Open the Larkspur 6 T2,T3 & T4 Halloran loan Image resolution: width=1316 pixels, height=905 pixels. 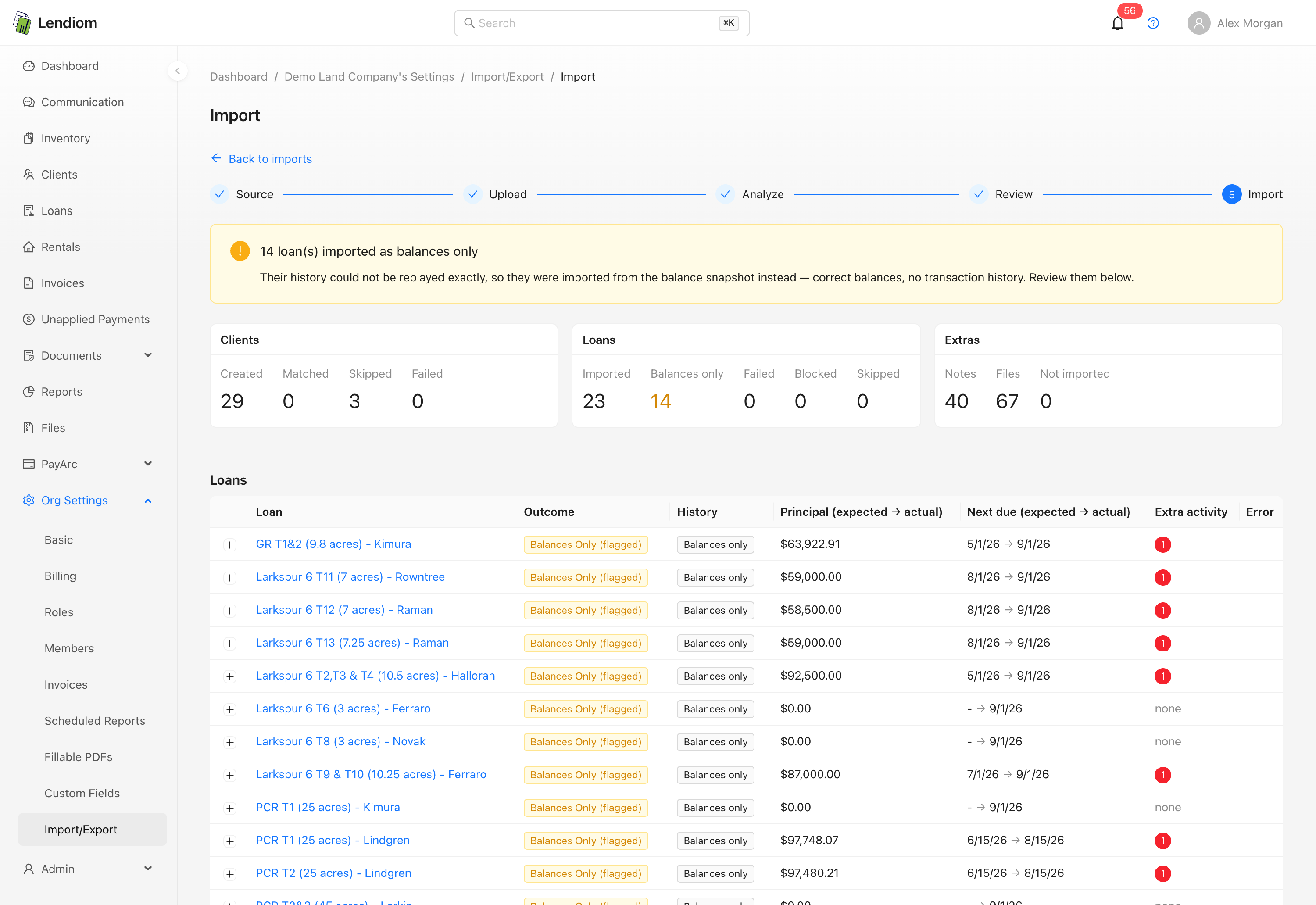click(x=375, y=675)
